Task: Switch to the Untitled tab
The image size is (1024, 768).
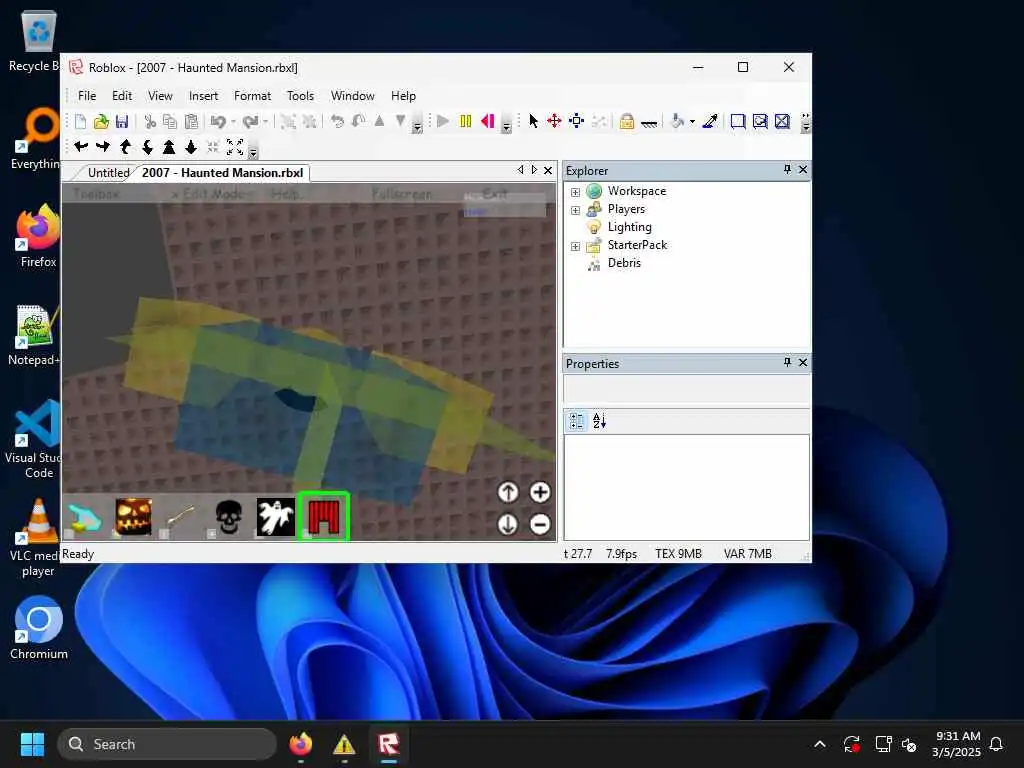Action: 108,172
